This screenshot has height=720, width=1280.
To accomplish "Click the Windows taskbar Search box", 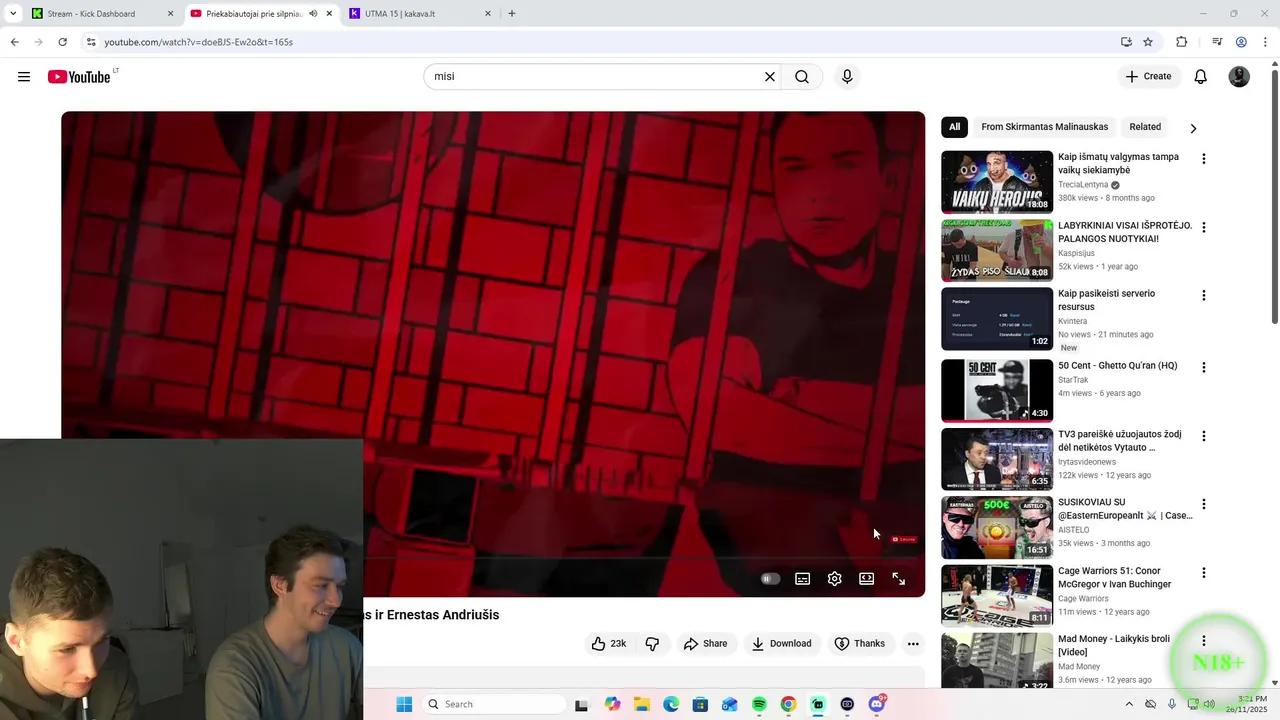I will pos(494,705).
